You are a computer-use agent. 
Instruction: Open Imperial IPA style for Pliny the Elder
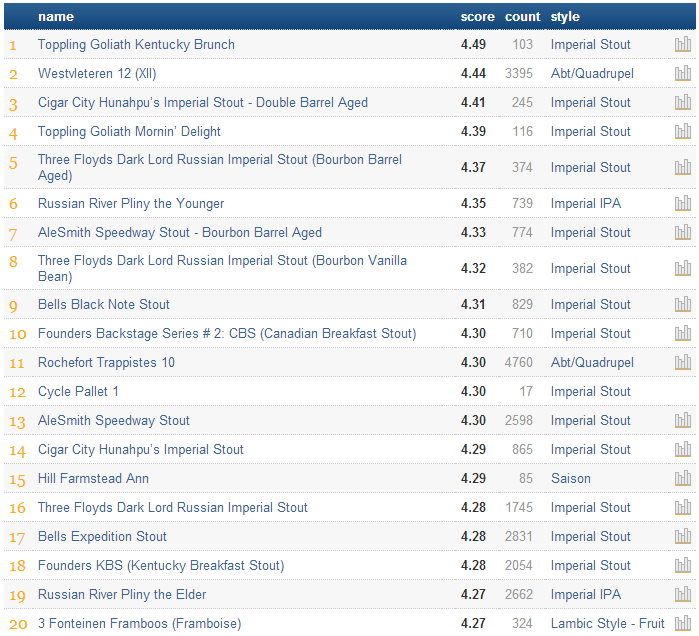[586, 594]
